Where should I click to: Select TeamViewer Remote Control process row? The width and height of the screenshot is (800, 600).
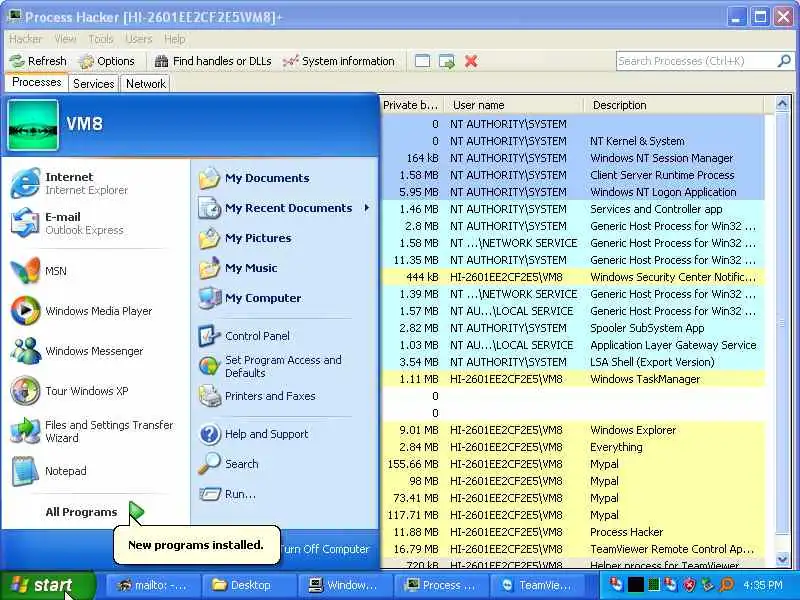[572, 549]
